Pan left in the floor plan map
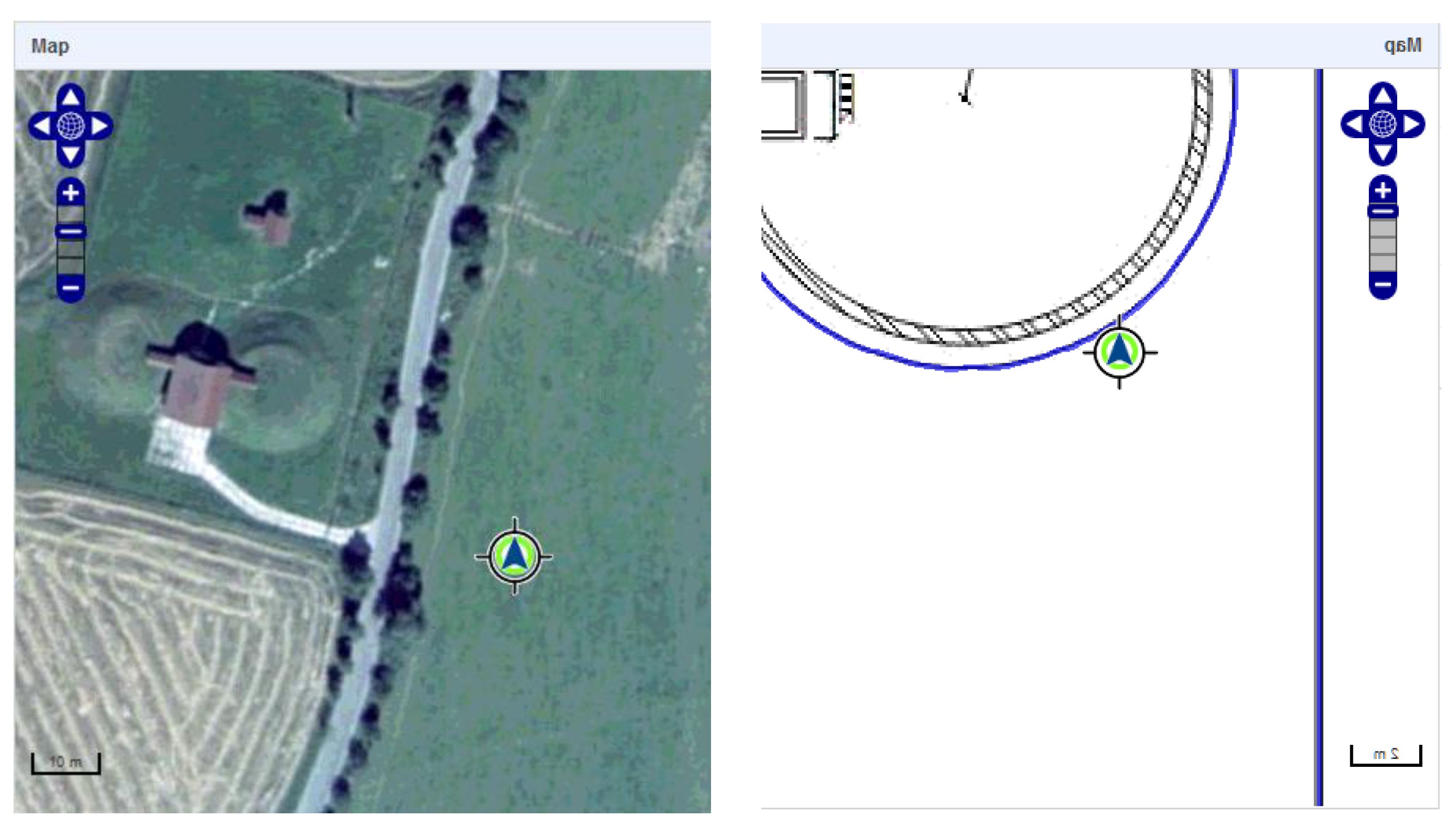1456x832 pixels. (x=1354, y=123)
